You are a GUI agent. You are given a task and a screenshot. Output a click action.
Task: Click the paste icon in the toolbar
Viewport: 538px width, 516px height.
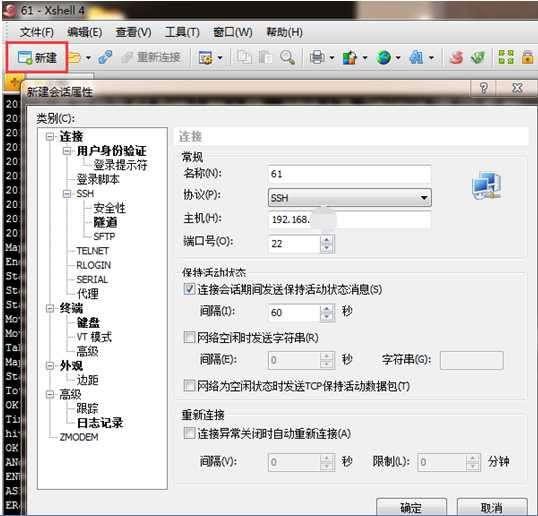coord(265,57)
